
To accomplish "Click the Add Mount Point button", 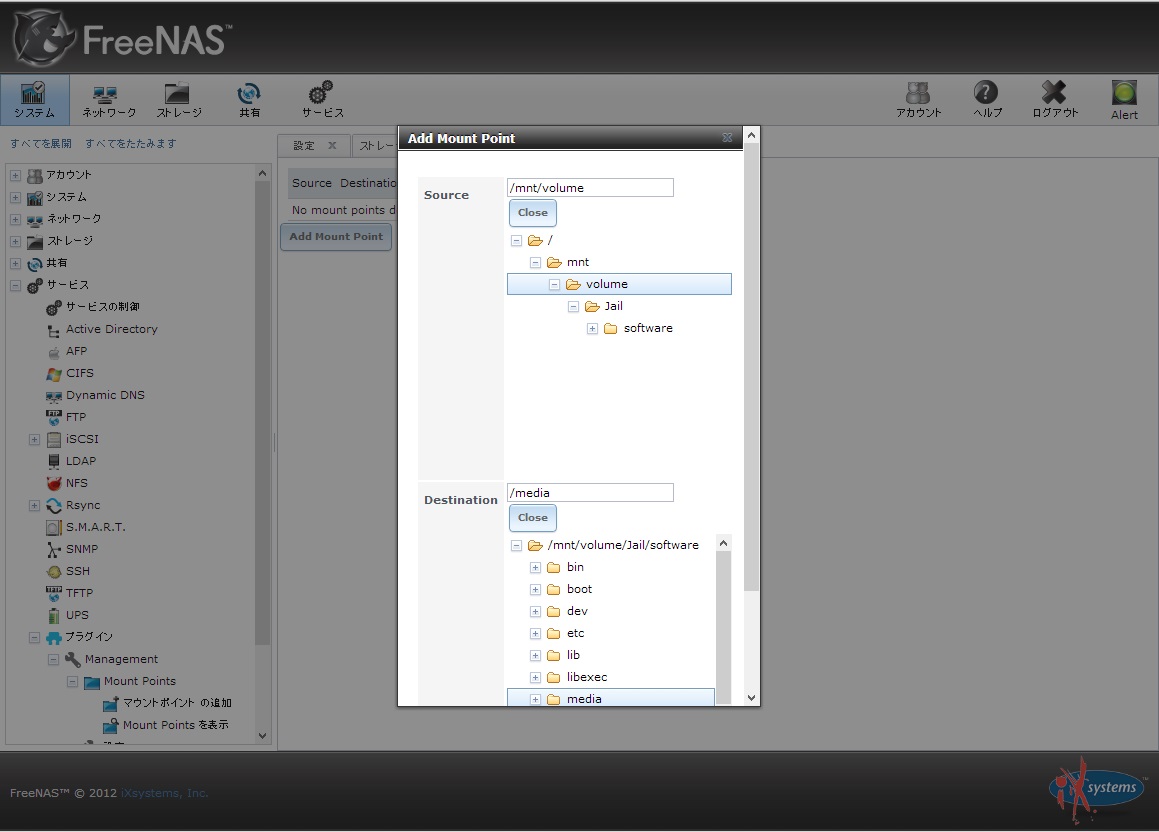I will click(336, 236).
